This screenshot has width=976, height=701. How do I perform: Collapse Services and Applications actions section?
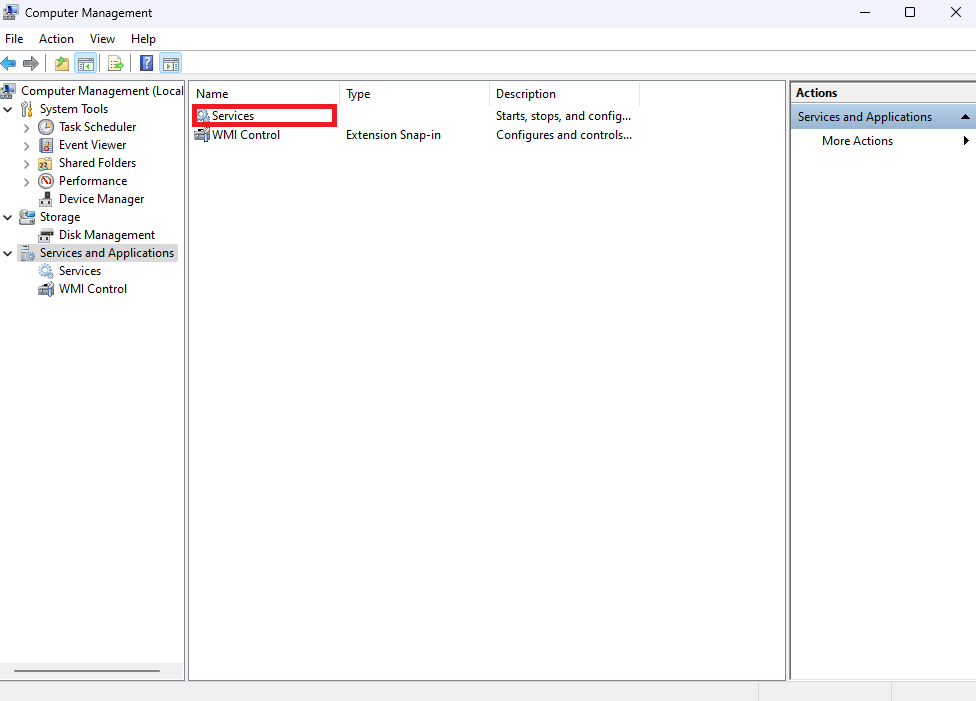coord(965,117)
